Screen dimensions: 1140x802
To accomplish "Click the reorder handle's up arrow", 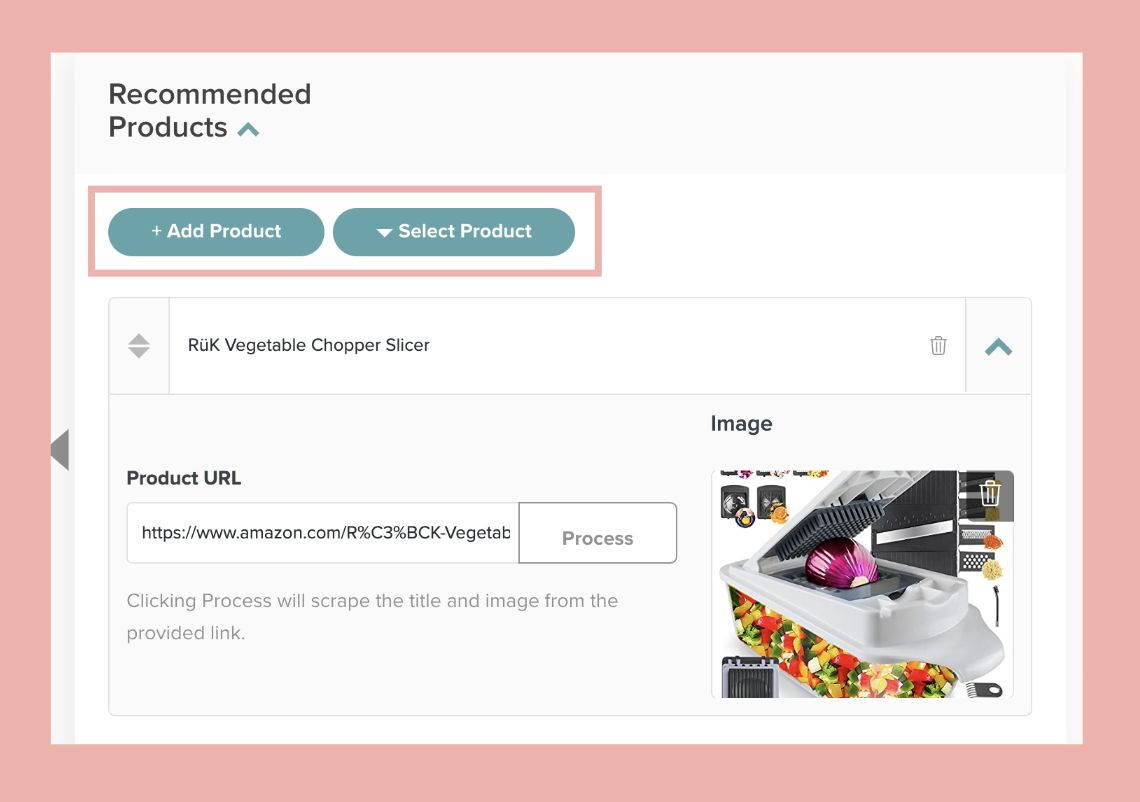I will 139,338.
